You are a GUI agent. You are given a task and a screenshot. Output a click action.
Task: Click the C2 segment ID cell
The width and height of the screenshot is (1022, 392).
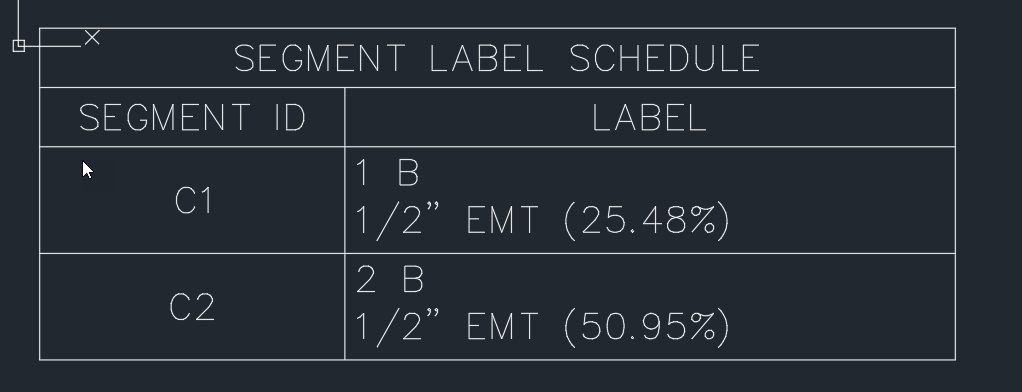pyautogui.click(x=192, y=307)
